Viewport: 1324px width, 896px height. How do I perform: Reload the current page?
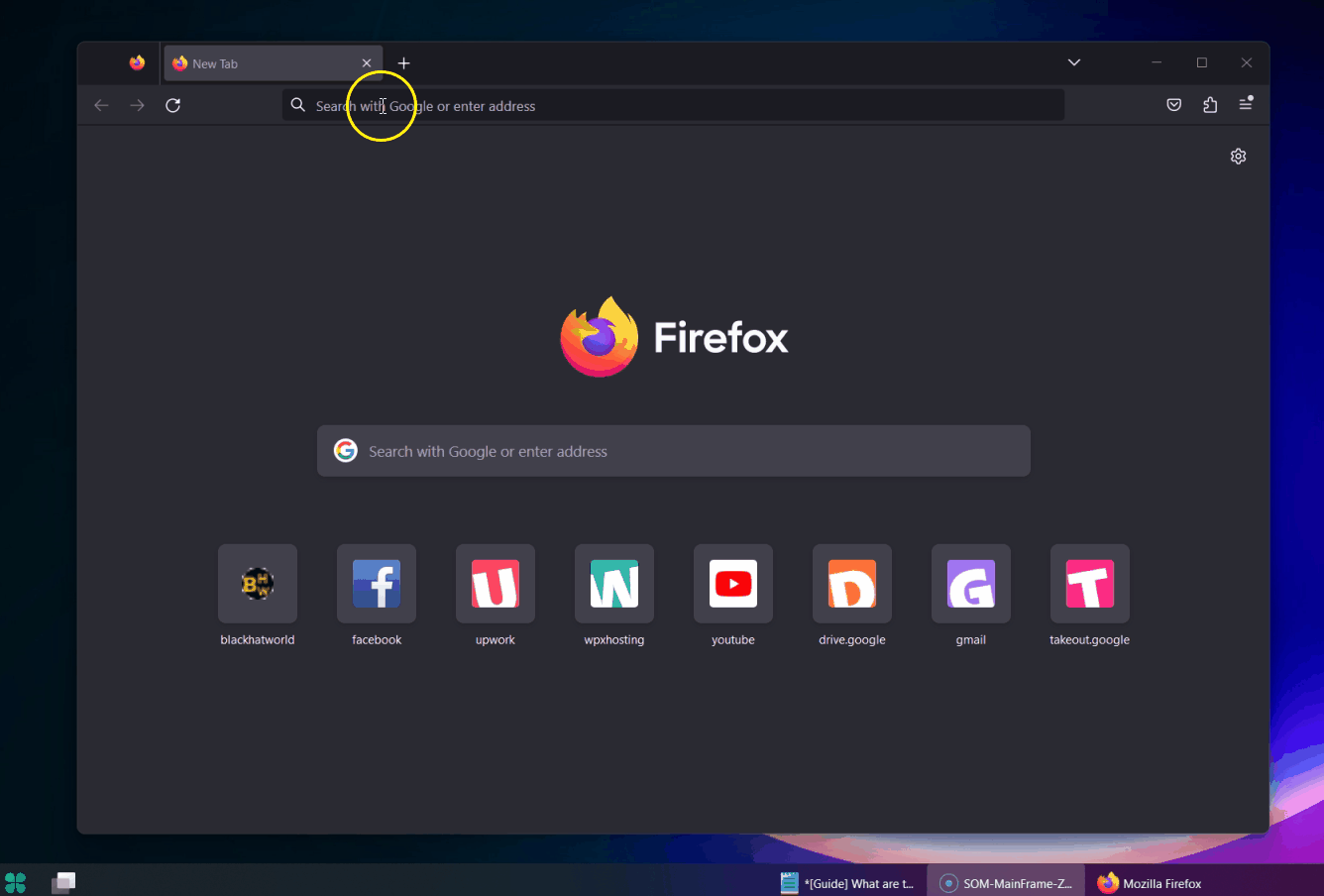[172, 105]
